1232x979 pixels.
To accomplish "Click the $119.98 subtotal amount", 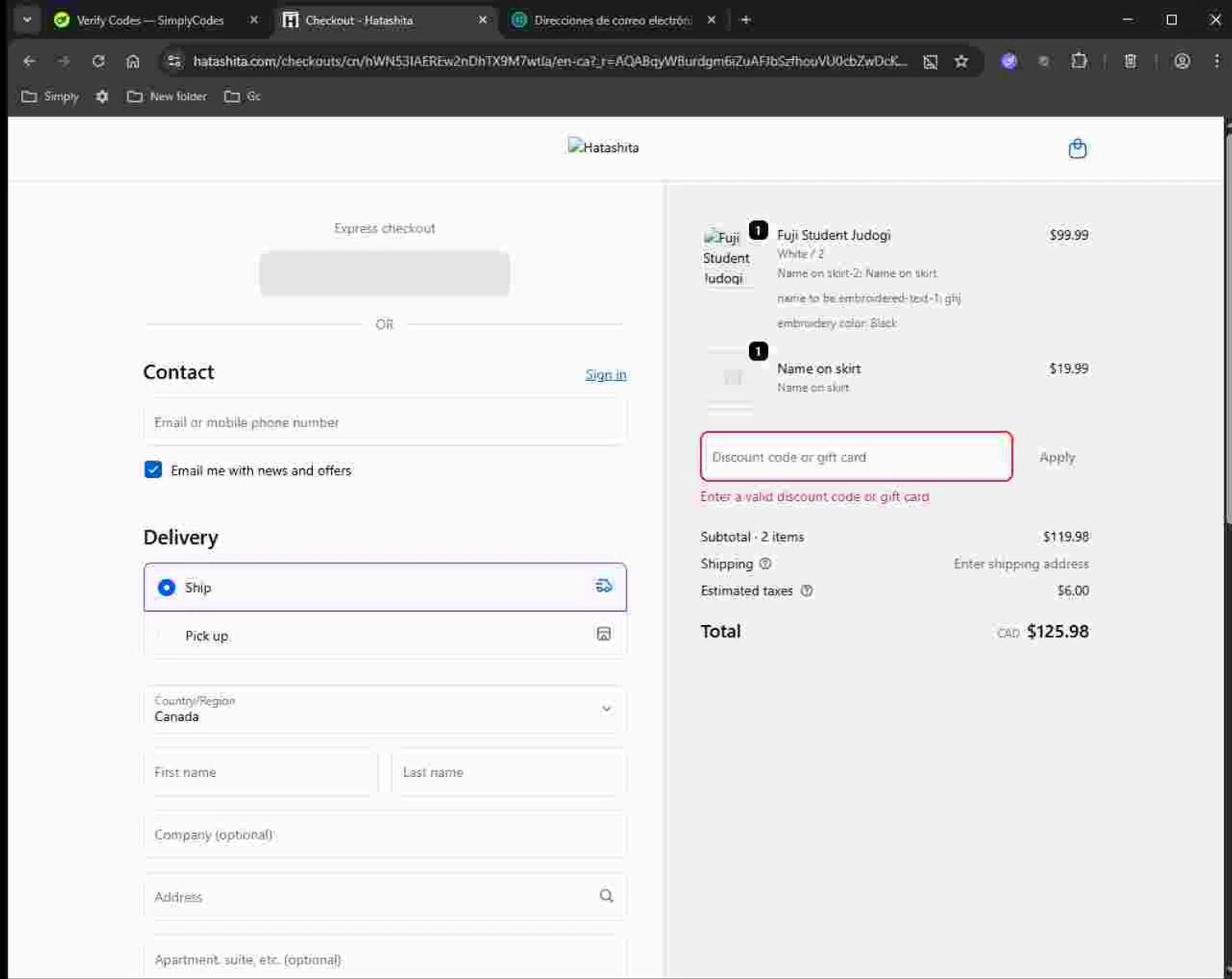I will (x=1065, y=536).
